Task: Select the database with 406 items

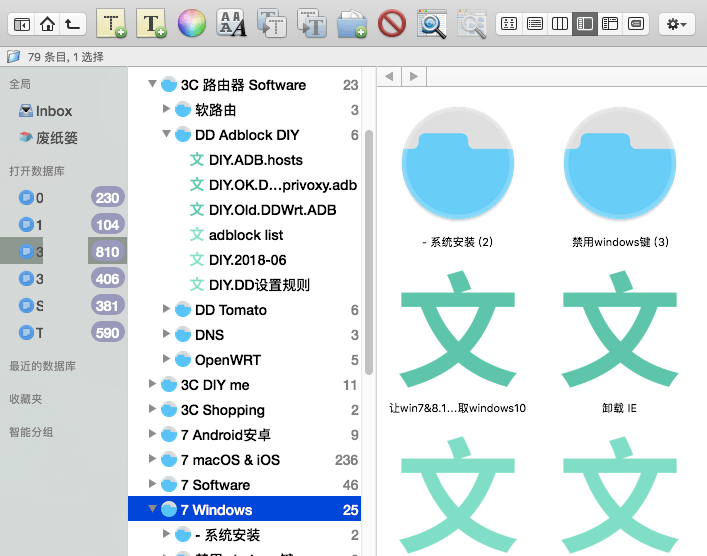Action: [63, 279]
